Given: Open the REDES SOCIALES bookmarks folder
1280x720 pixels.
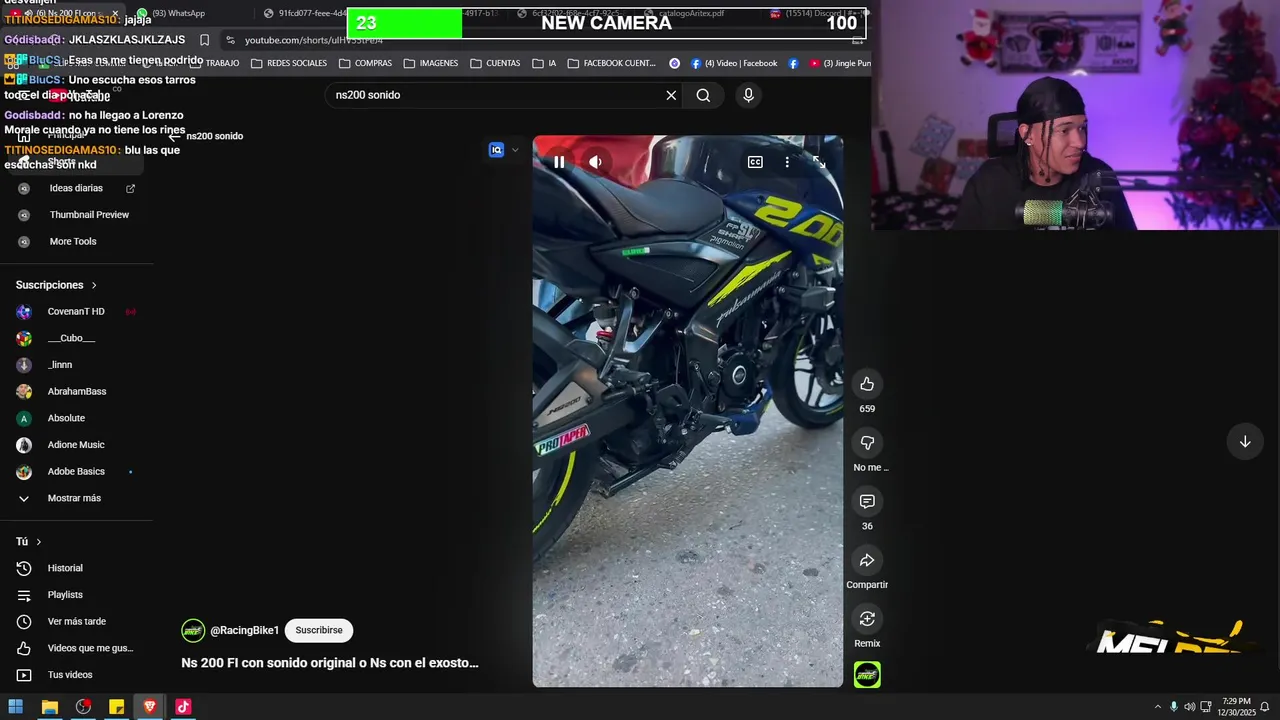Looking at the screenshot, I should tap(289, 63).
